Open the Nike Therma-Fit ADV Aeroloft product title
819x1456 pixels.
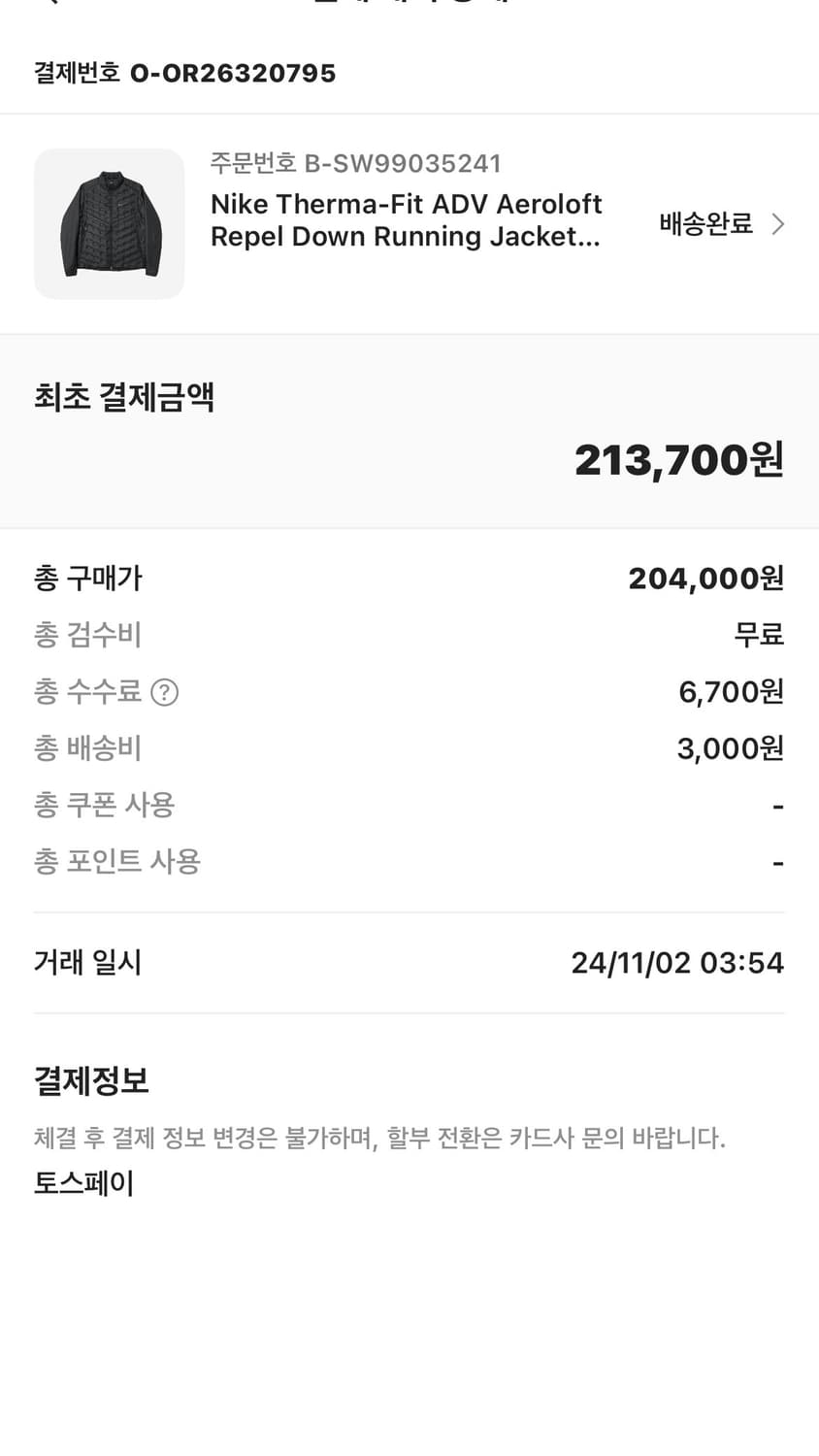point(406,220)
